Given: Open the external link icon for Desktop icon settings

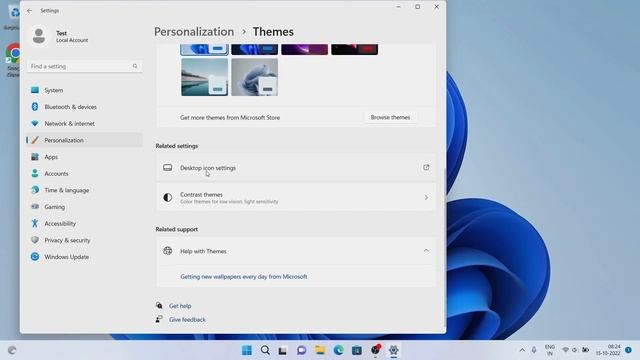Looking at the screenshot, I should pyautogui.click(x=426, y=167).
